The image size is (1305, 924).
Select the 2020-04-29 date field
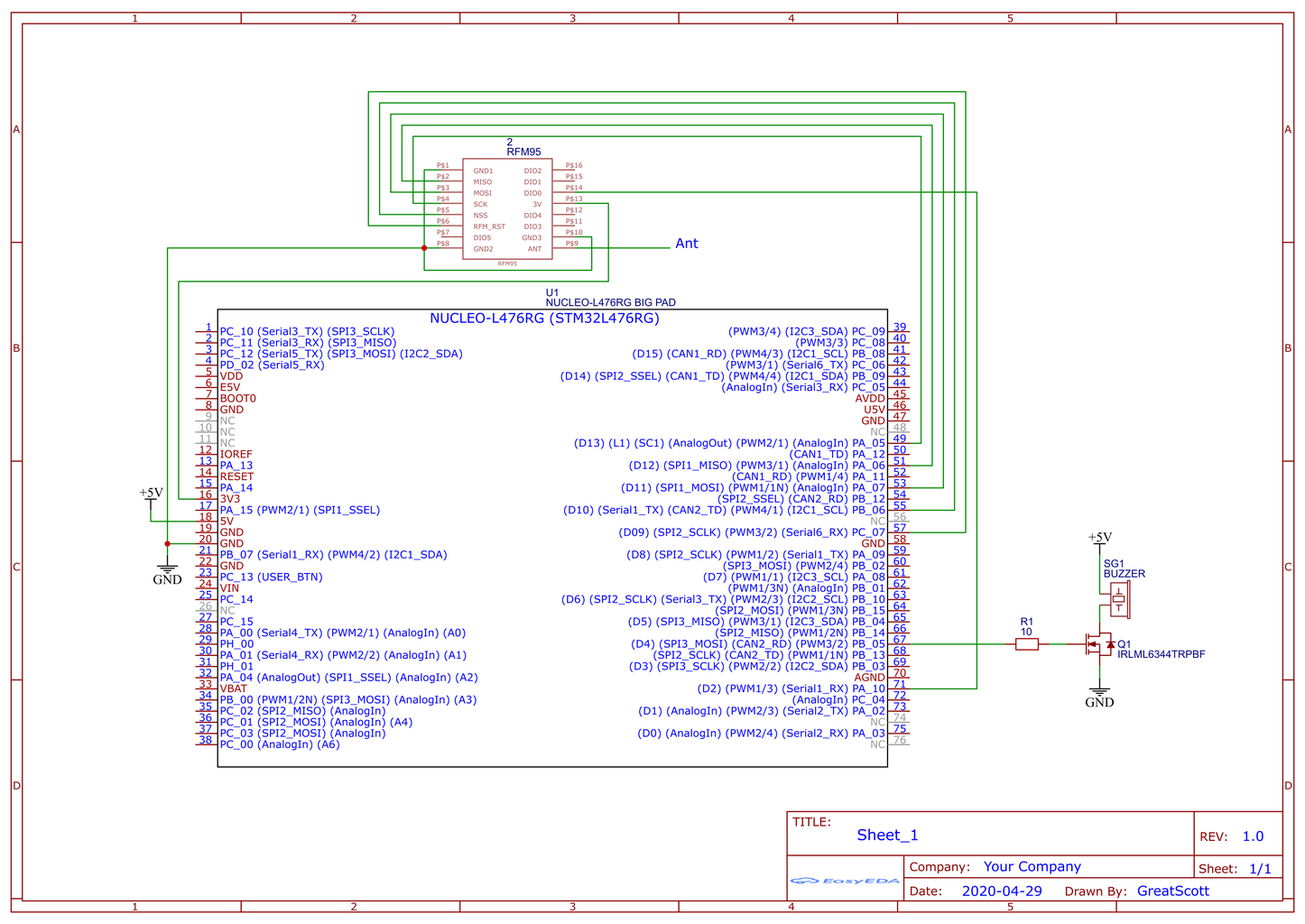tap(1002, 892)
